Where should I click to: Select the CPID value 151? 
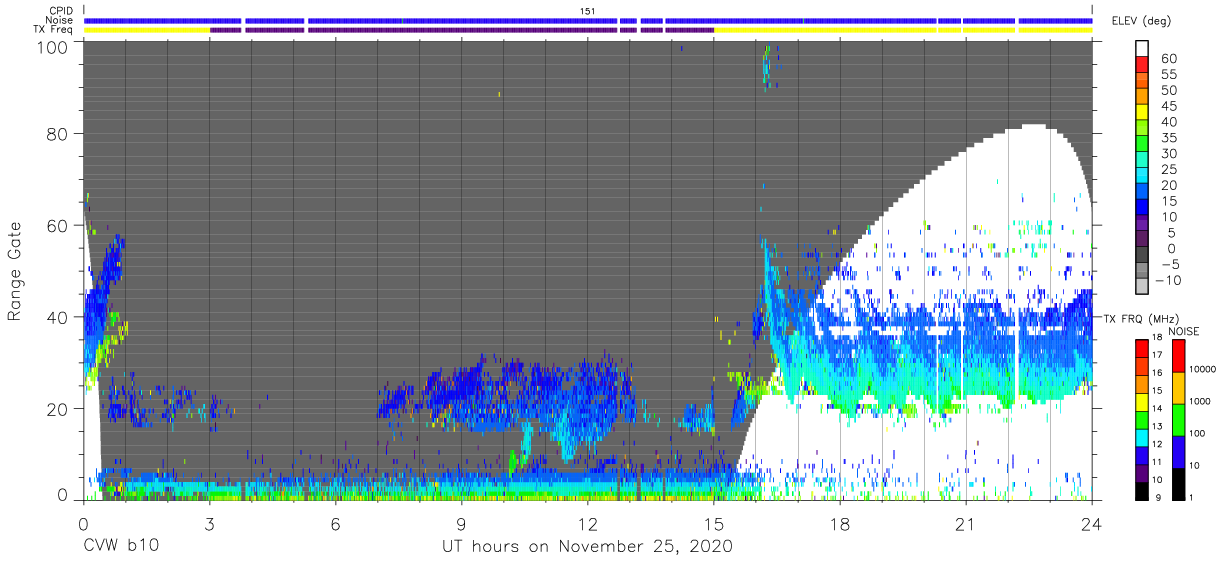pyautogui.click(x=588, y=11)
